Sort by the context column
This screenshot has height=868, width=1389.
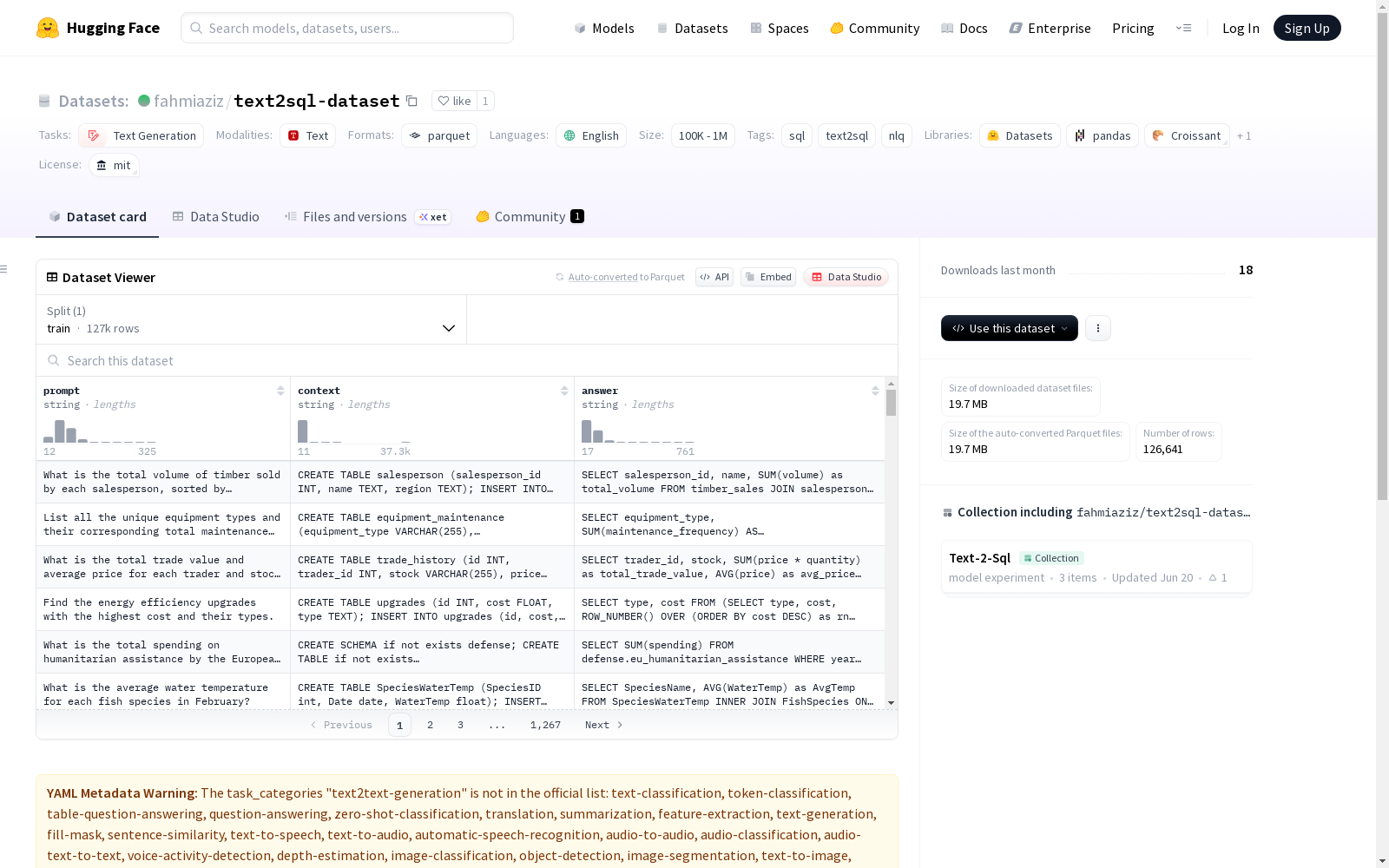pos(564,391)
